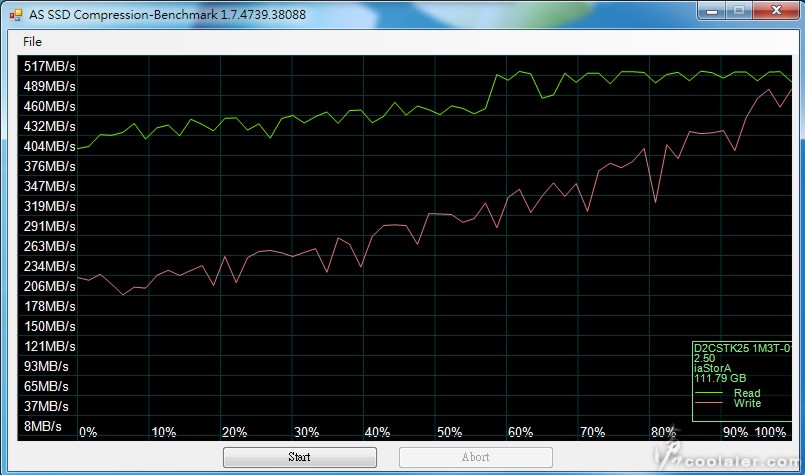Click the 319MB/s axis label
Screen dimensions: 805x475
(x=49, y=206)
